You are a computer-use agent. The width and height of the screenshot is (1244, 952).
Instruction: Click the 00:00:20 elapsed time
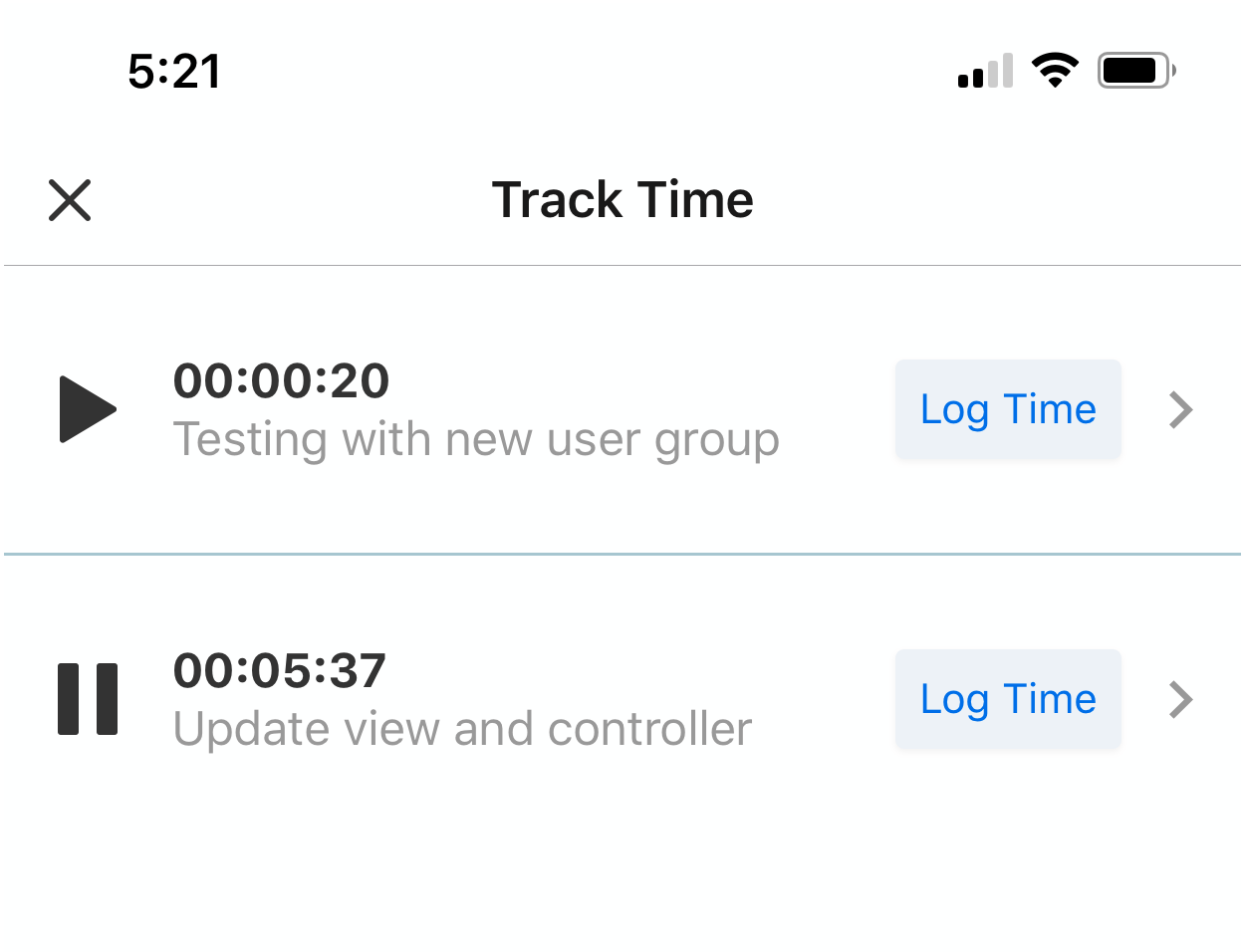click(282, 380)
